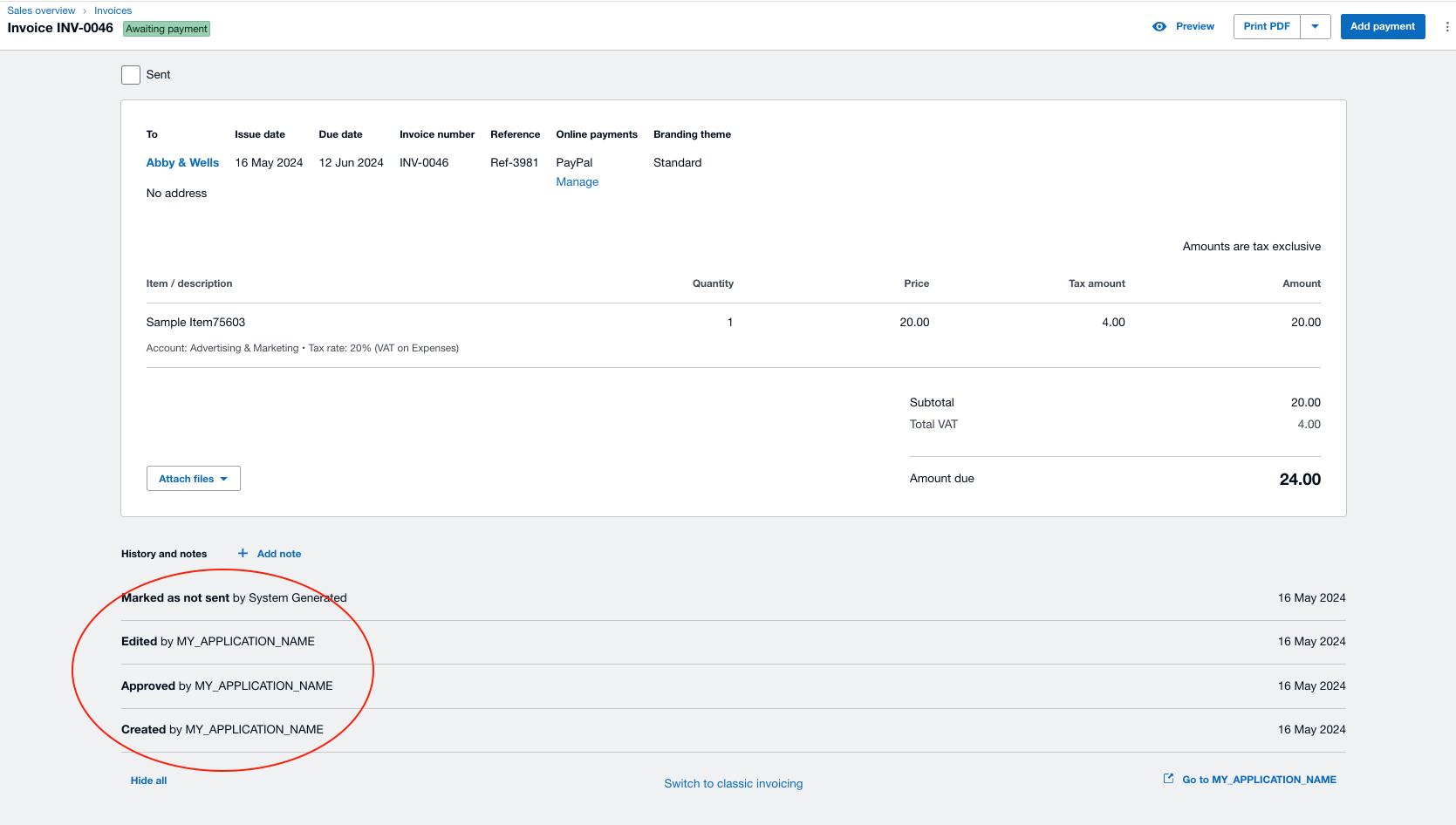Switch to classic invoicing

[x=734, y=783]
